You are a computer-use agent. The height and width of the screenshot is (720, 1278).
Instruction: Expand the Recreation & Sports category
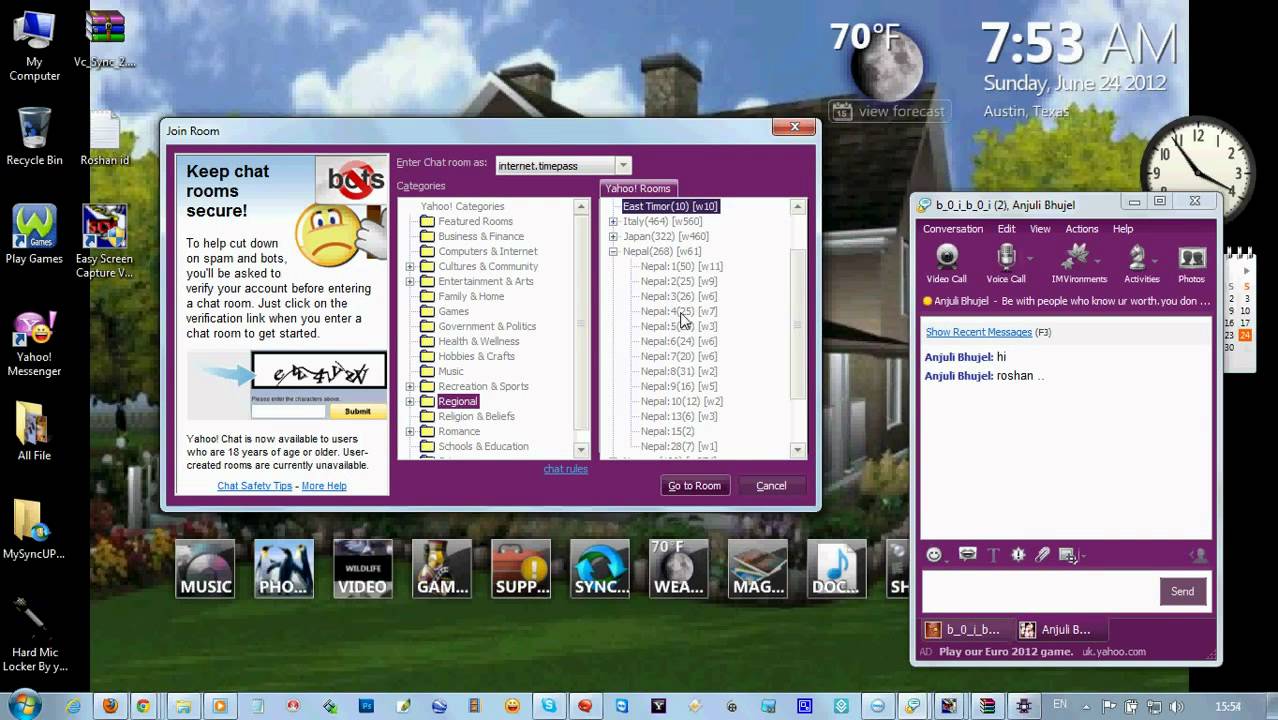tap(410, 386)
